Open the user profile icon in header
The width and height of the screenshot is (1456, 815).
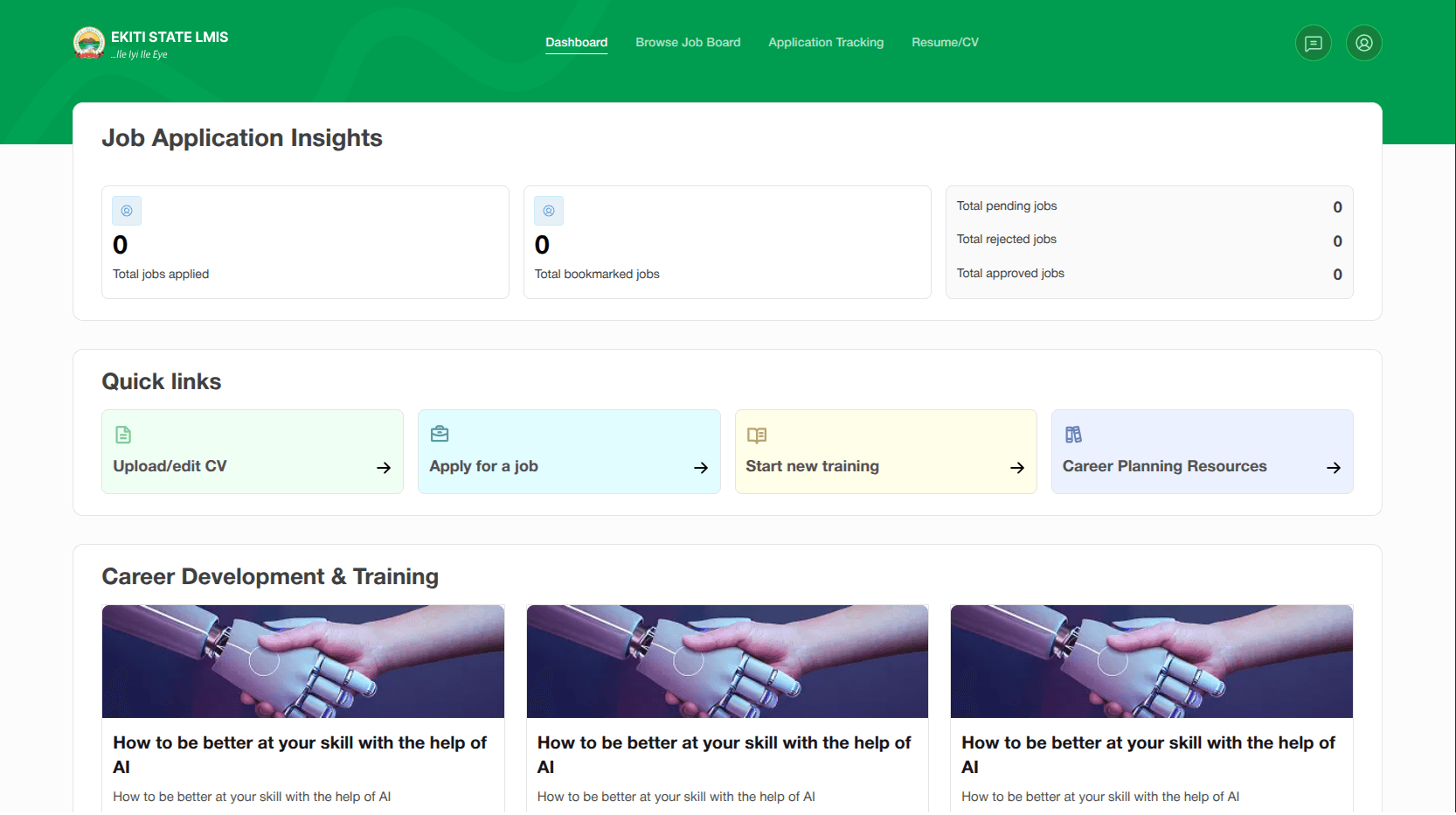click(1363, 43)
